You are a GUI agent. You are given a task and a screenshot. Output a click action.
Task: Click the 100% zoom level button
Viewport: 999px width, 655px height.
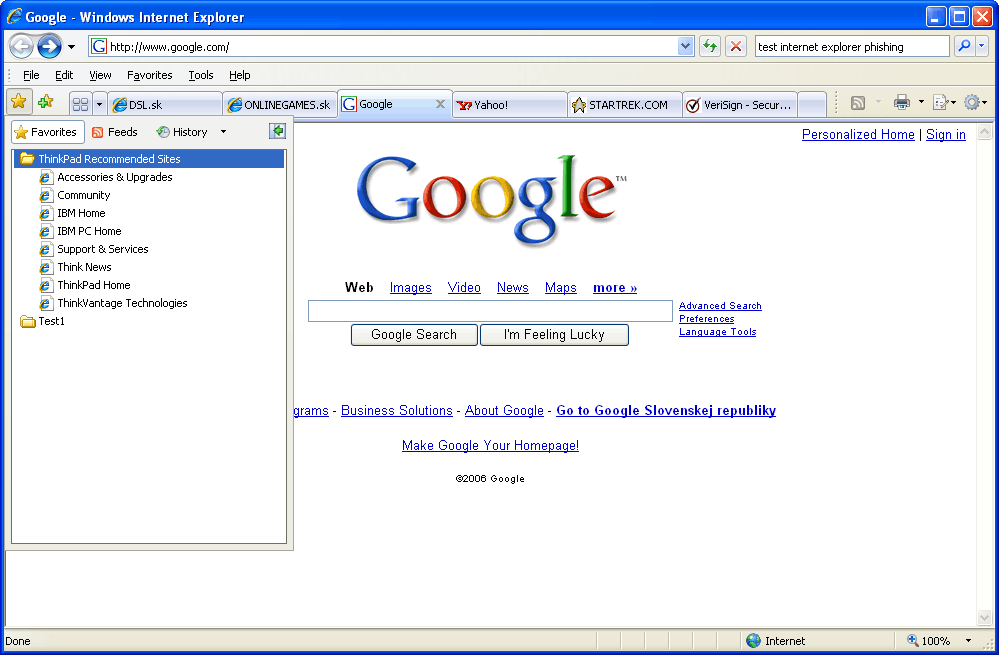[x=929, y=641]
